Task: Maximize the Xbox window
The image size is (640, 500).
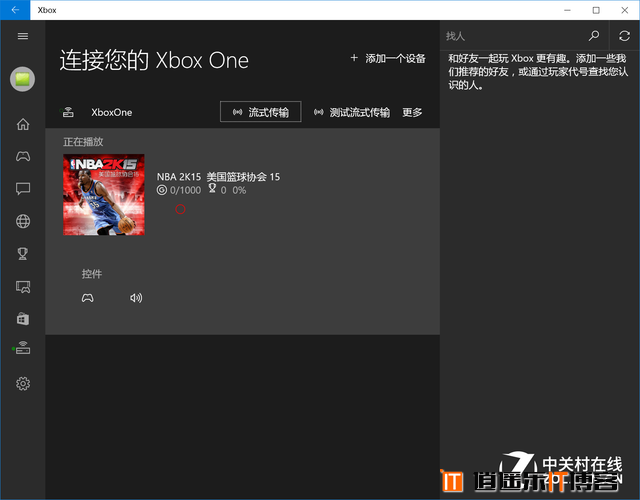Action: point(596,10)
